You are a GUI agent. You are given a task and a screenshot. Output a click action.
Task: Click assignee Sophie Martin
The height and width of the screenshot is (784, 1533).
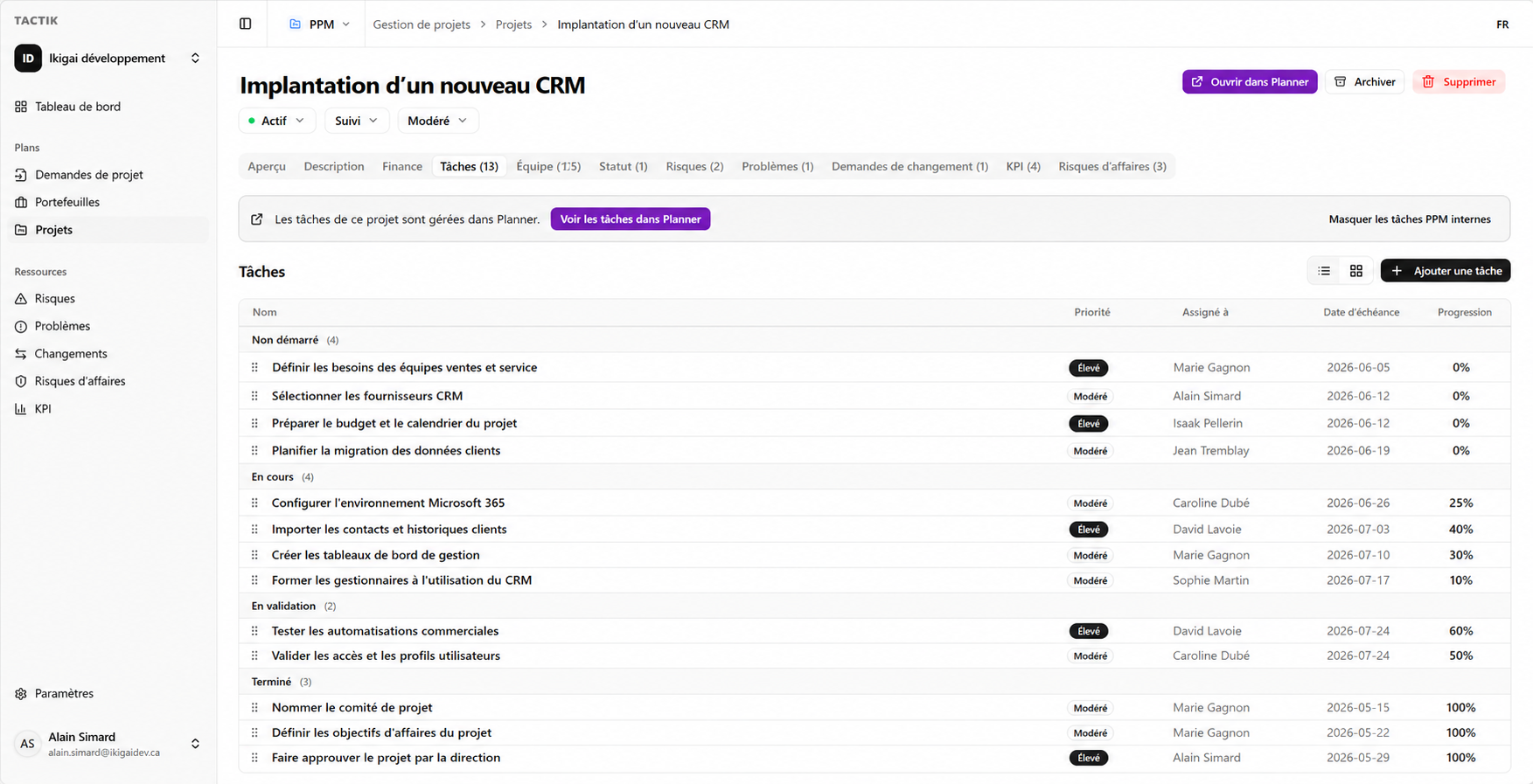tap(1210, 580)
